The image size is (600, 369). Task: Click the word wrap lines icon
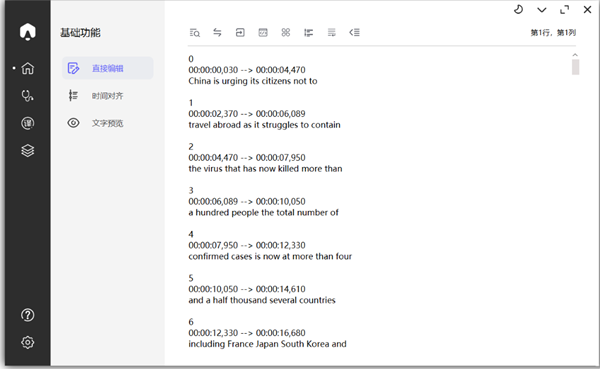coord(331,33)
